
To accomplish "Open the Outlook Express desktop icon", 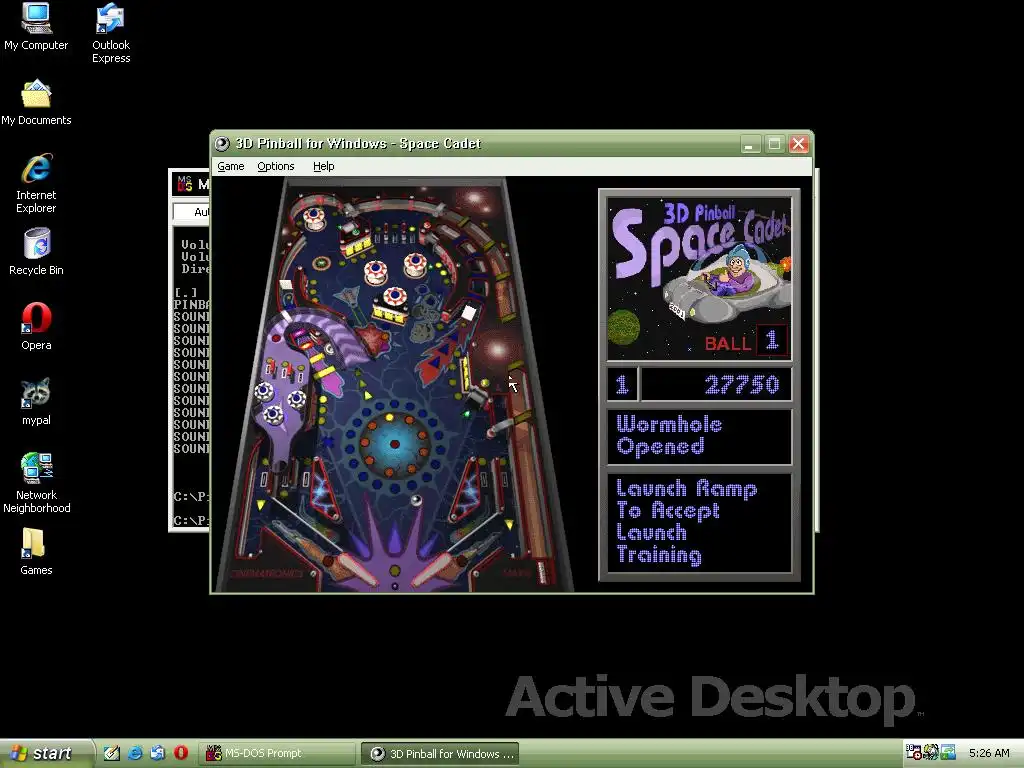I will click(x=111, y=33).
